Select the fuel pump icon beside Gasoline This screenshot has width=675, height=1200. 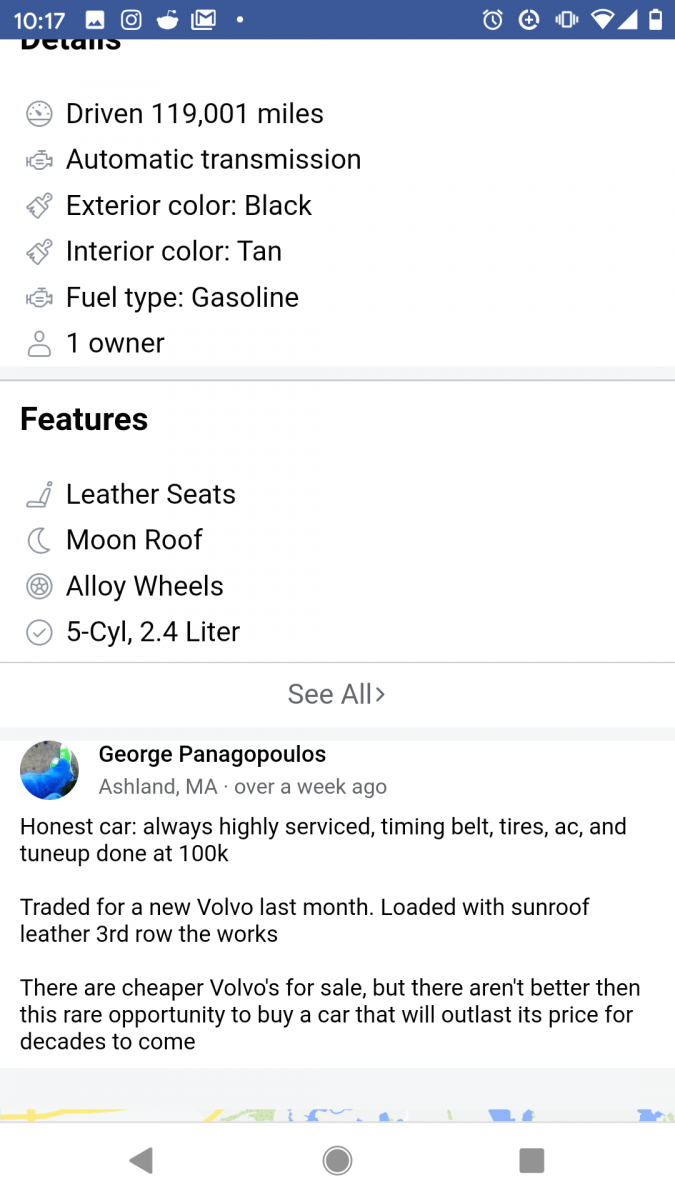[38, 297]
